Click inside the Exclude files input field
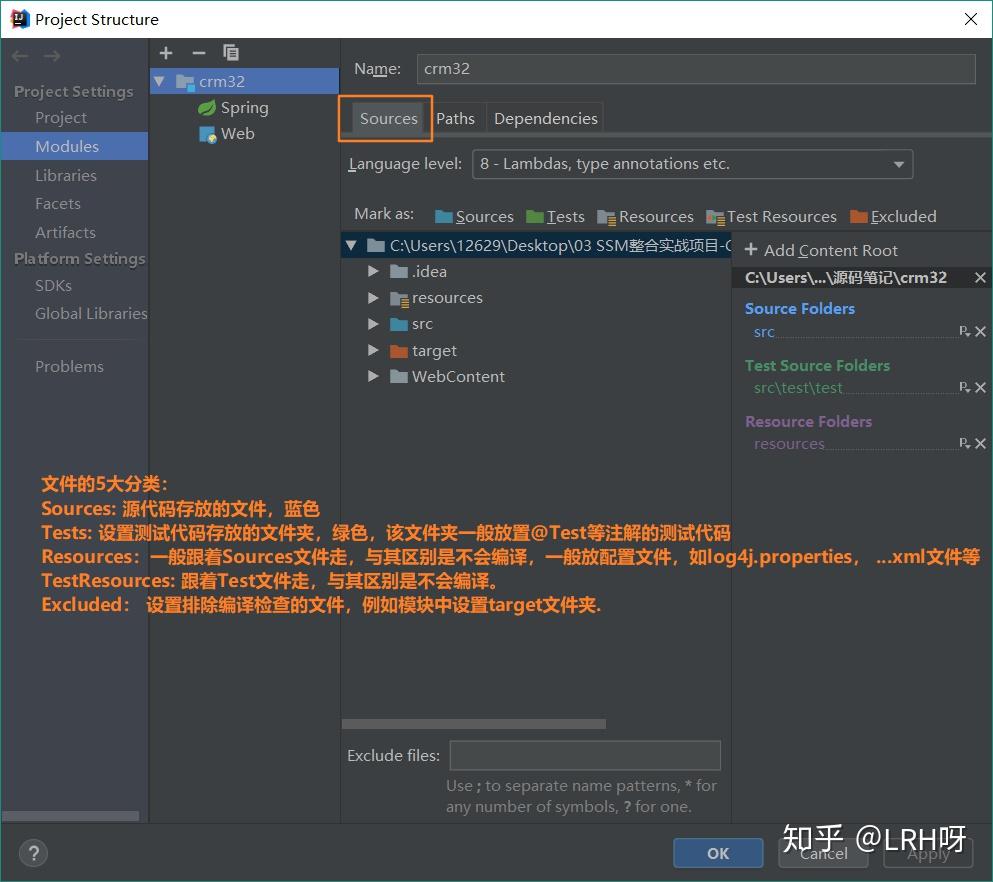 (x=585, y=755)
